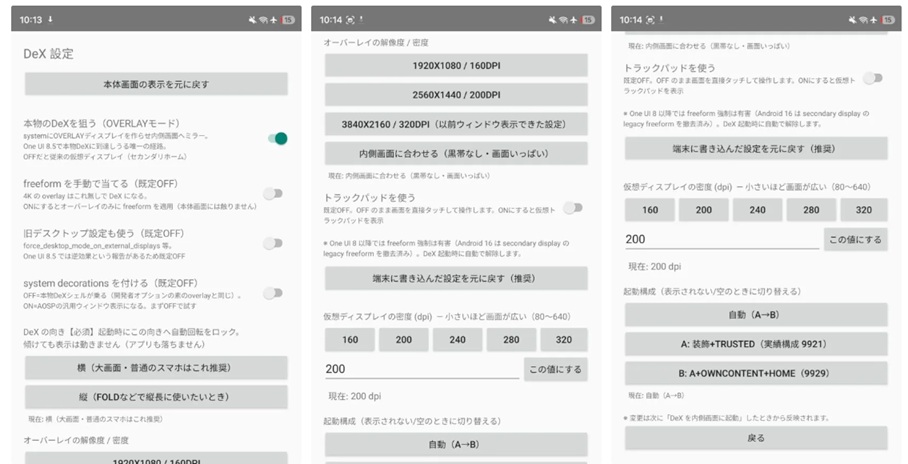The image size is (908, 464).
Task: Tap screen capture icon in middle status bar
Action: [350, 20]
